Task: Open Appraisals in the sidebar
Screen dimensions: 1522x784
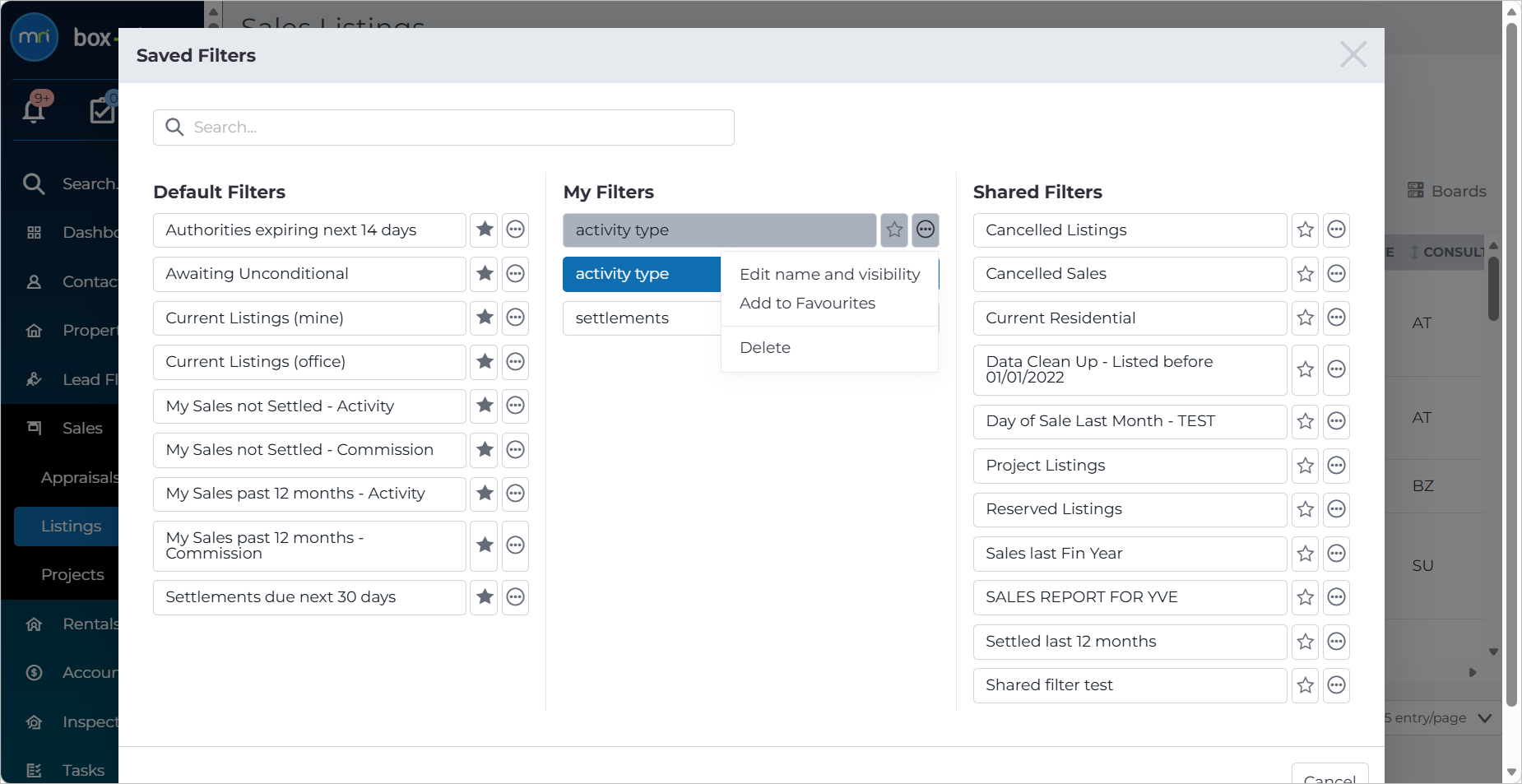Action: (79, 478)
